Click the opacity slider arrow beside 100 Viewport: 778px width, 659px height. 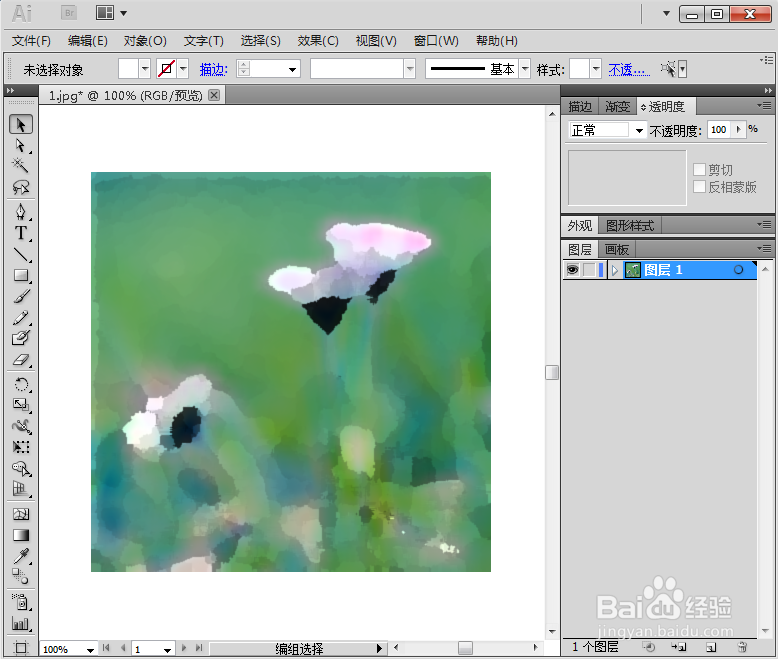click(x=738, y=130)
